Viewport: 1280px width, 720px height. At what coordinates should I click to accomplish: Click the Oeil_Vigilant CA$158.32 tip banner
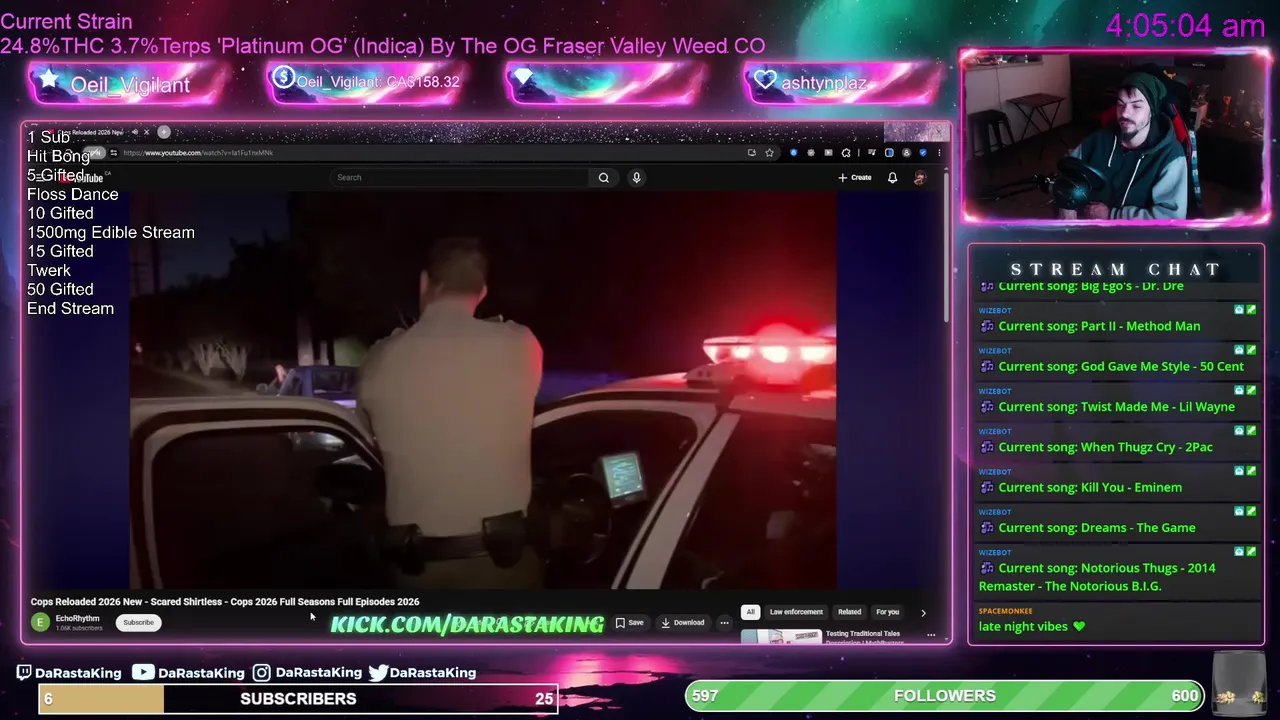[366, 83]
